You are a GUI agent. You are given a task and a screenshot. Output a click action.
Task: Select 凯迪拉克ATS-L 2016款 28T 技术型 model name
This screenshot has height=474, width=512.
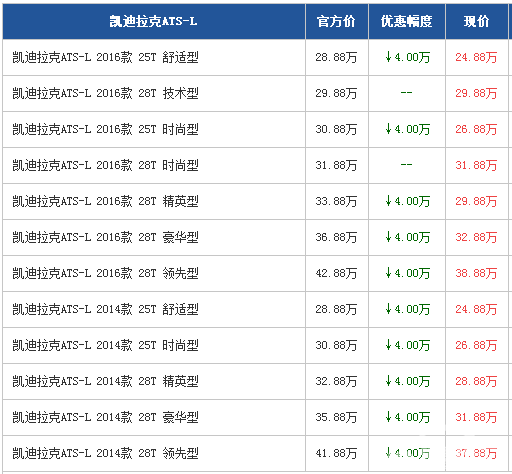105,93
